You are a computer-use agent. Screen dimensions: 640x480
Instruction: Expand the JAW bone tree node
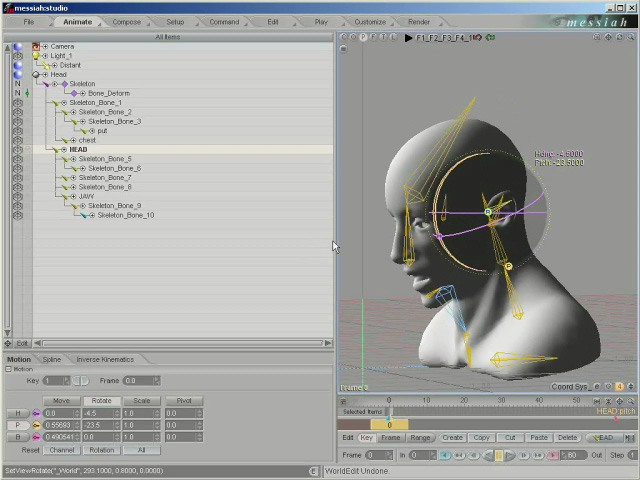point(73,197)
